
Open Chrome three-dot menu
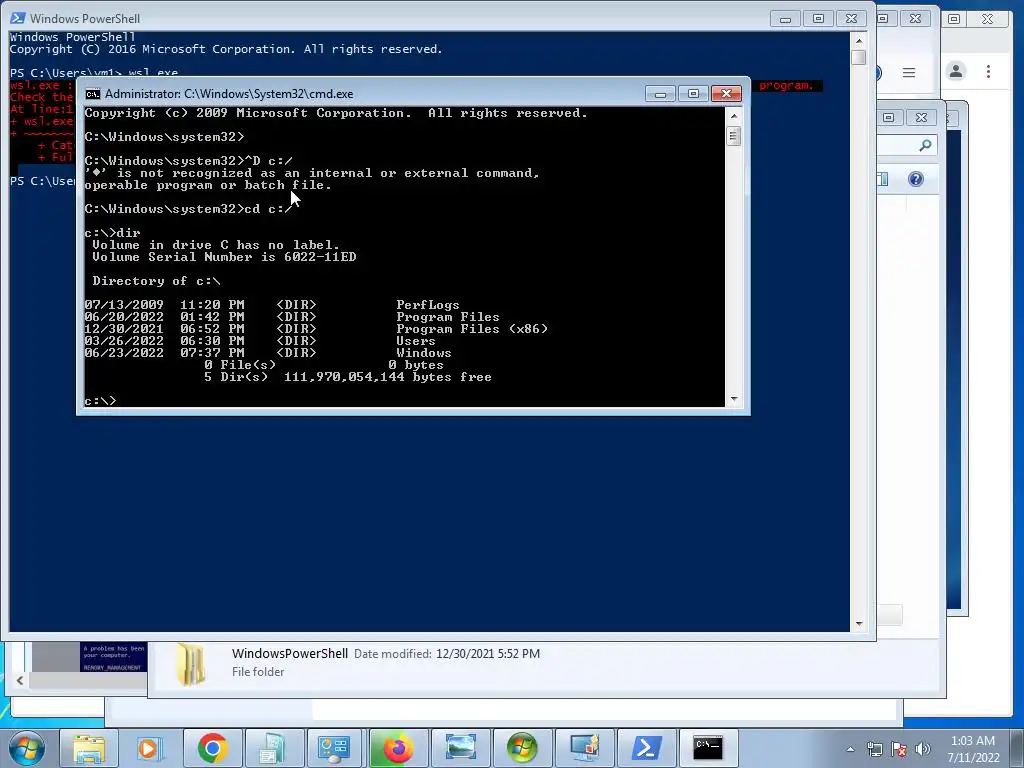989,71
